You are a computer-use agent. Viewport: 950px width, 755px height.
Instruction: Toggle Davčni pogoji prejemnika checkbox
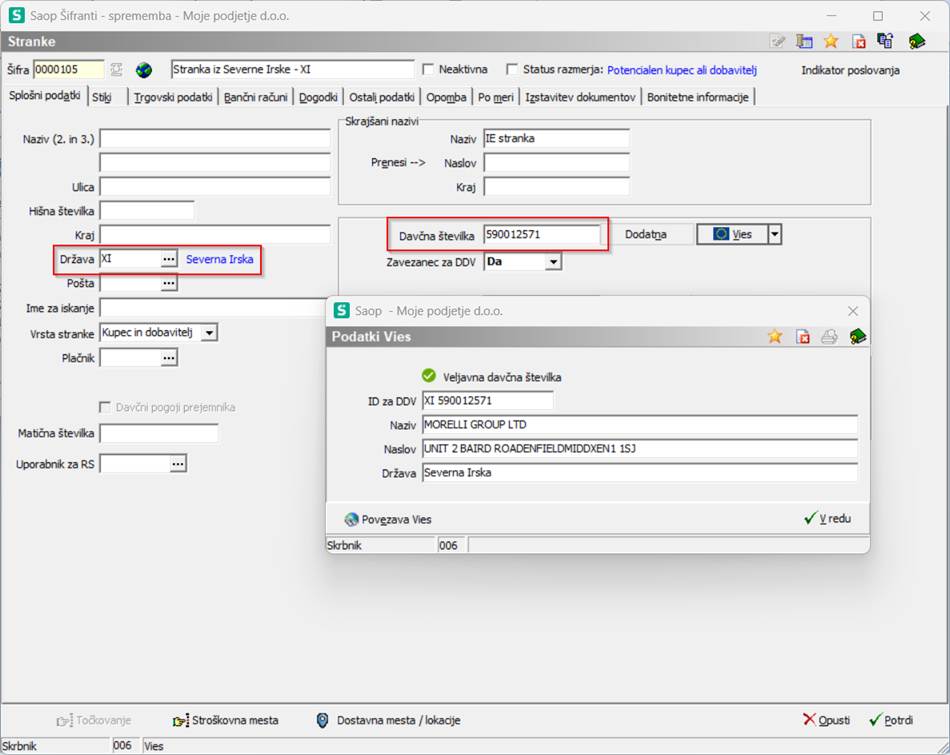[x=105, y=407]
